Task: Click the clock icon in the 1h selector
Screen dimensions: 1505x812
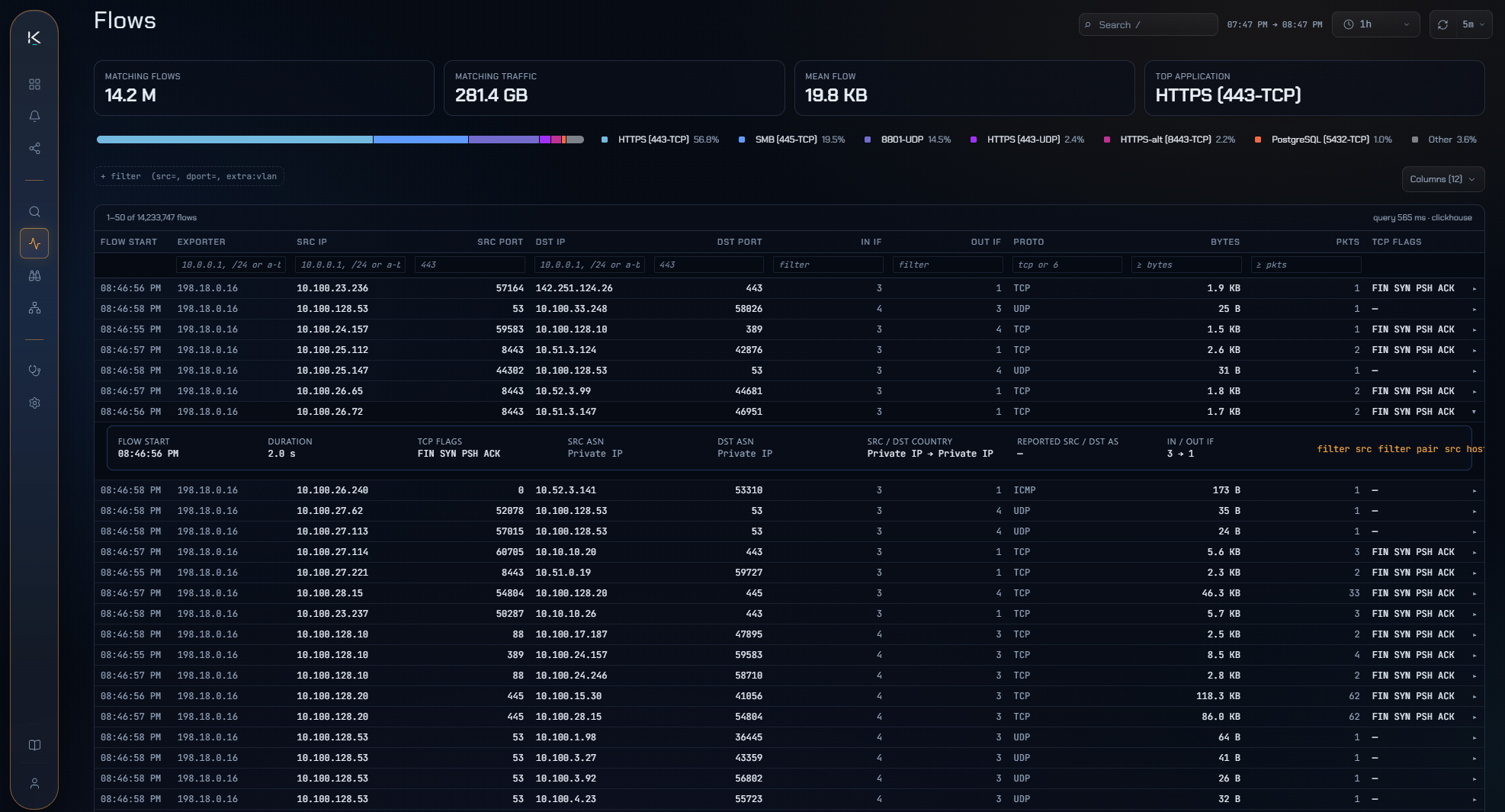Action: (x=1348, y=24)
